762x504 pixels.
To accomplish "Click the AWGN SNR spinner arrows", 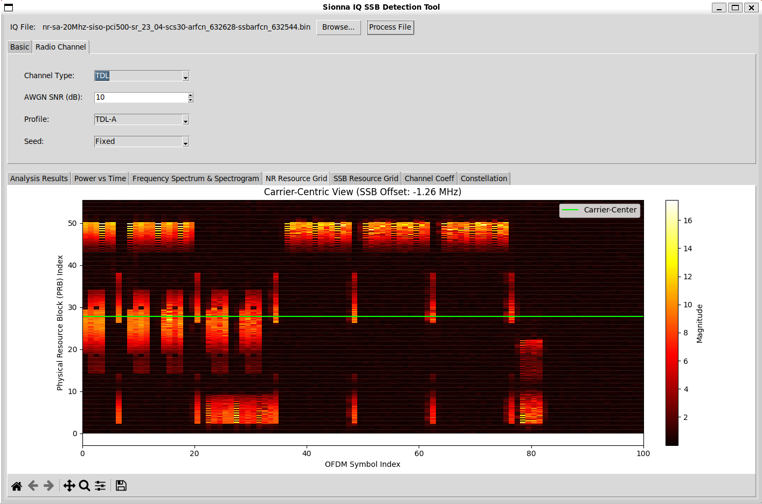I will 190,98.
